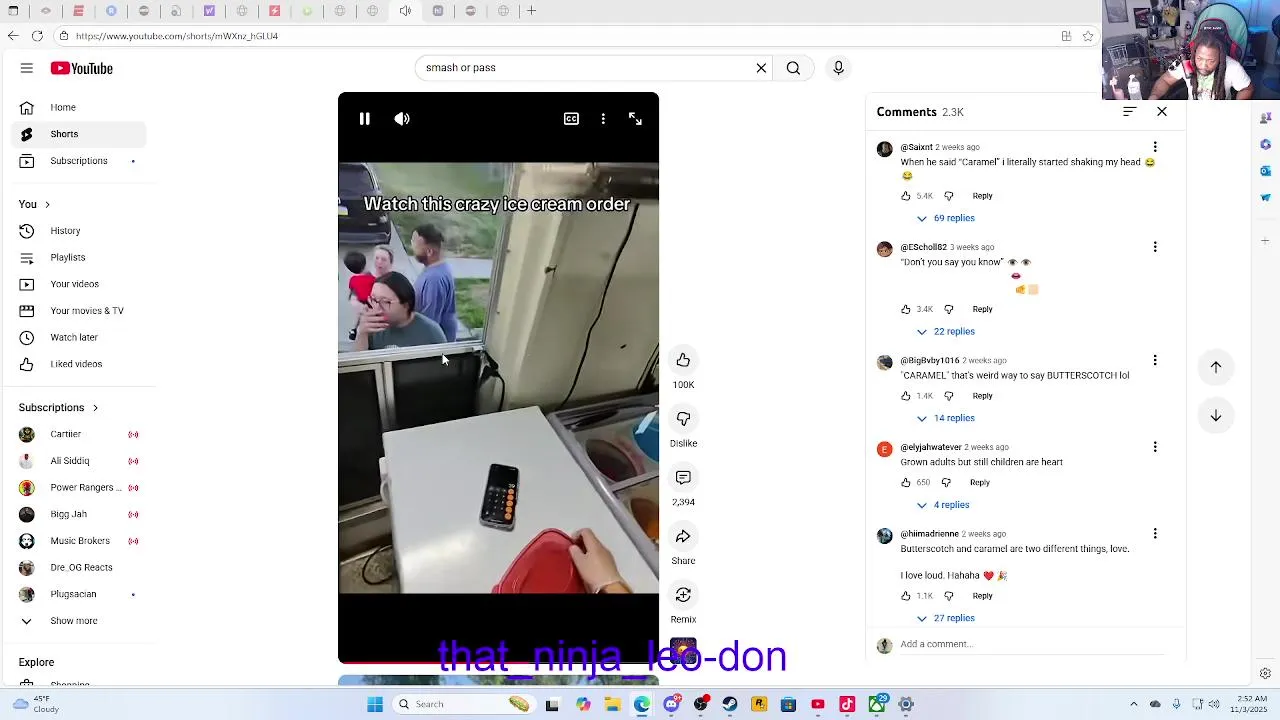The width and height of the screenshot is (1280, 720).
Task: Reply to @elyjahwatever's comment
Action: click(x=979, y=483)
